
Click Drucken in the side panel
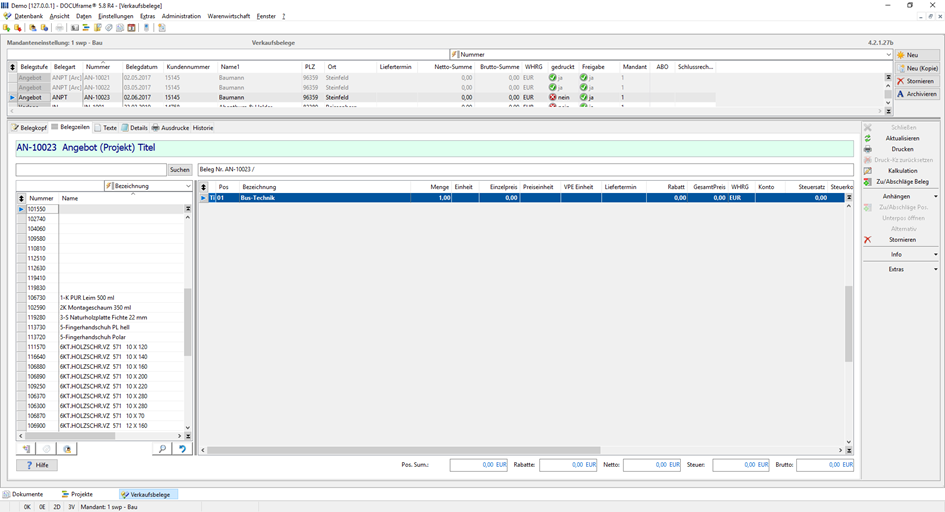(901, 149)
